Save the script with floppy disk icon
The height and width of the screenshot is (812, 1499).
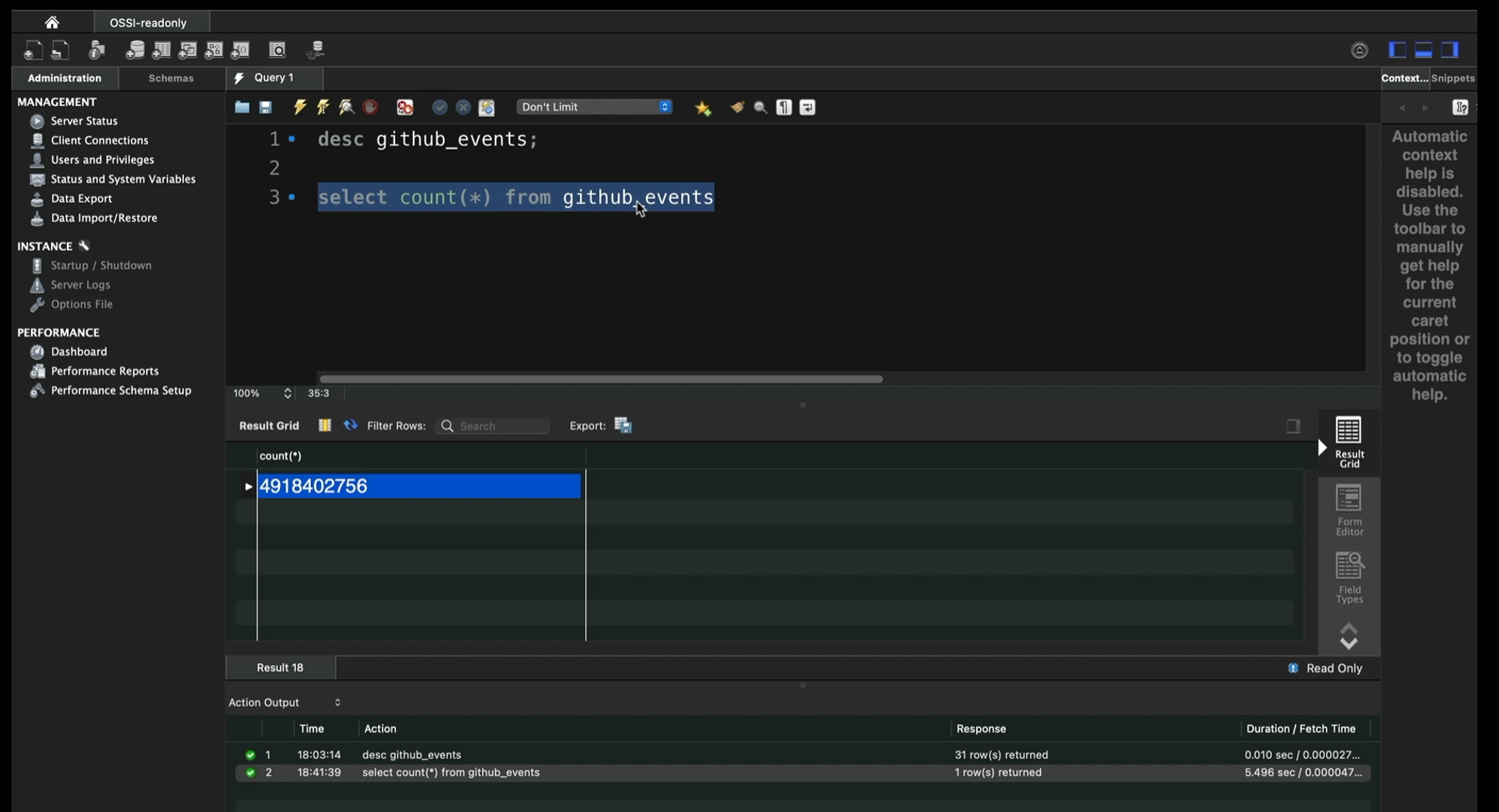[x=266, y=107]
